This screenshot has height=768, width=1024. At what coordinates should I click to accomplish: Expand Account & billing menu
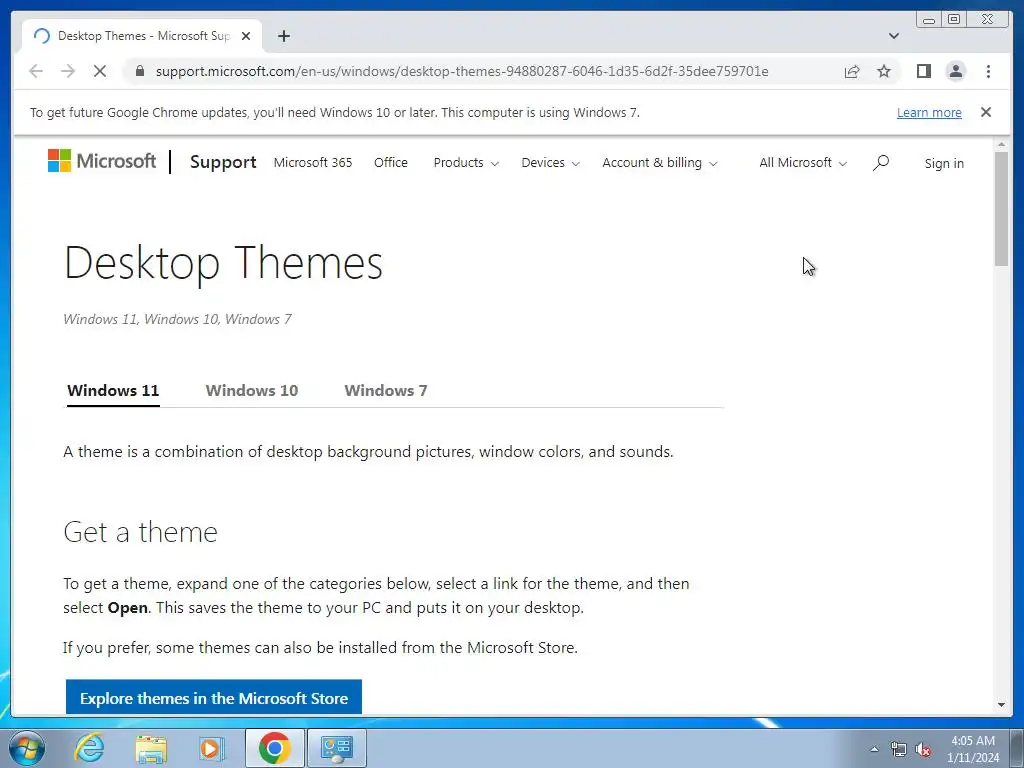point(660,163)
